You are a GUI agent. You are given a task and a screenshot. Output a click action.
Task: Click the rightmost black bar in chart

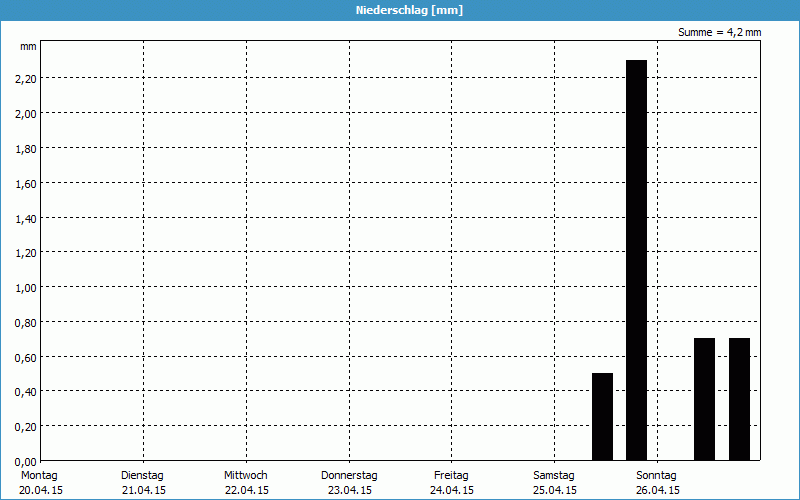click(x=739, y=399)
